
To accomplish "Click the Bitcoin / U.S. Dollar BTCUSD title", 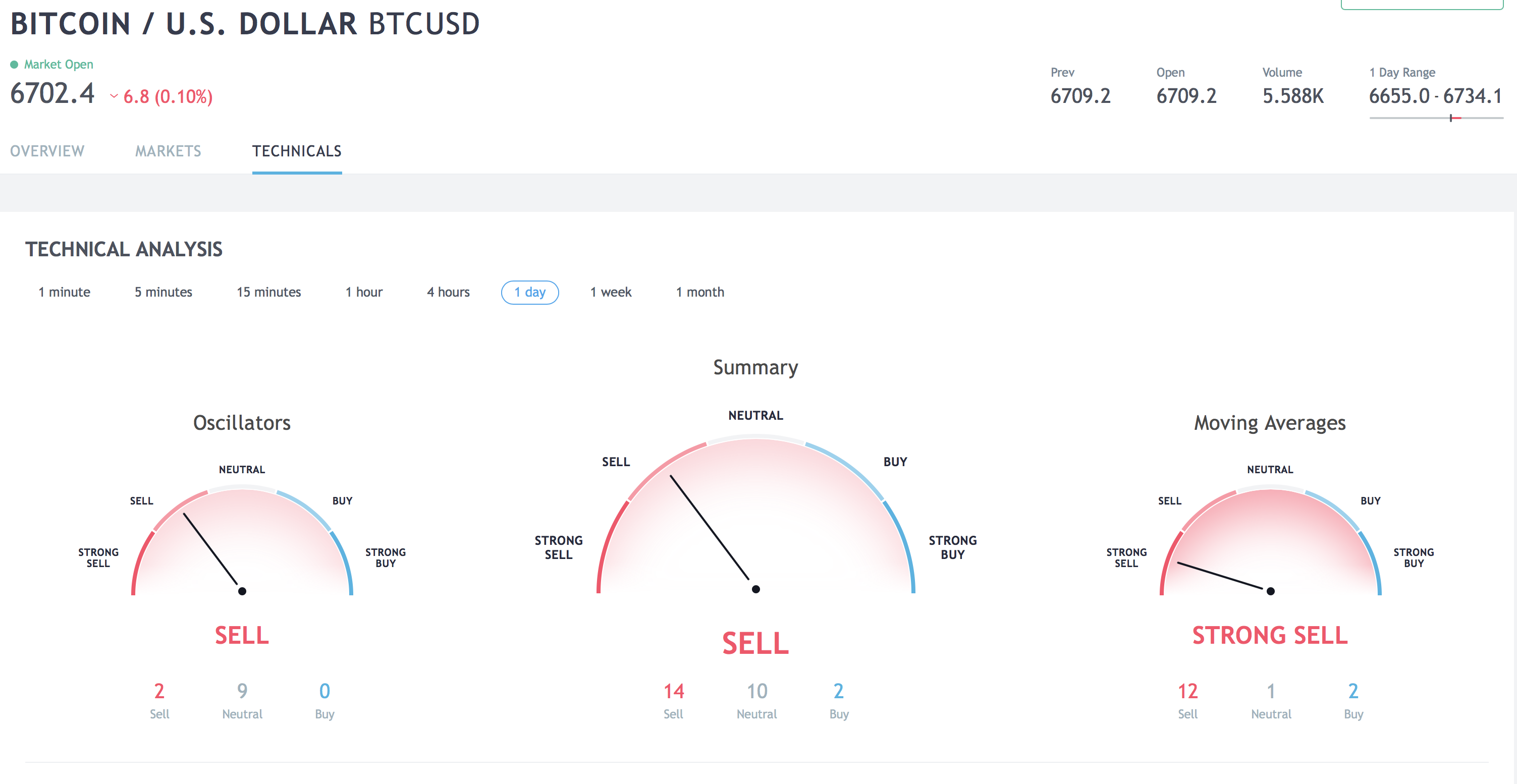I will tap(245, 24).
